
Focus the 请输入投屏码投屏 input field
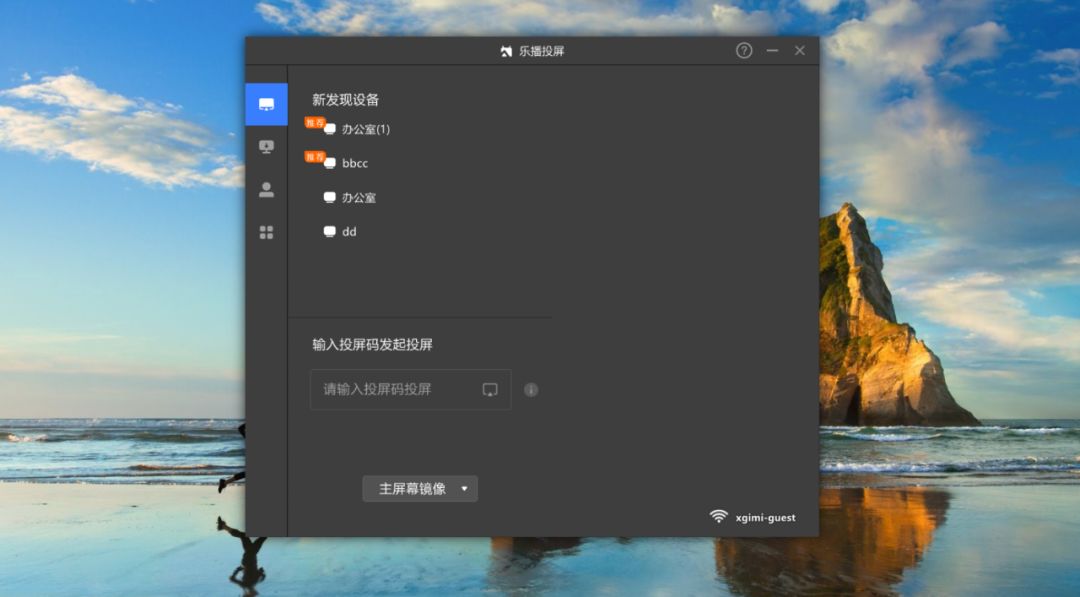(395, 390)
